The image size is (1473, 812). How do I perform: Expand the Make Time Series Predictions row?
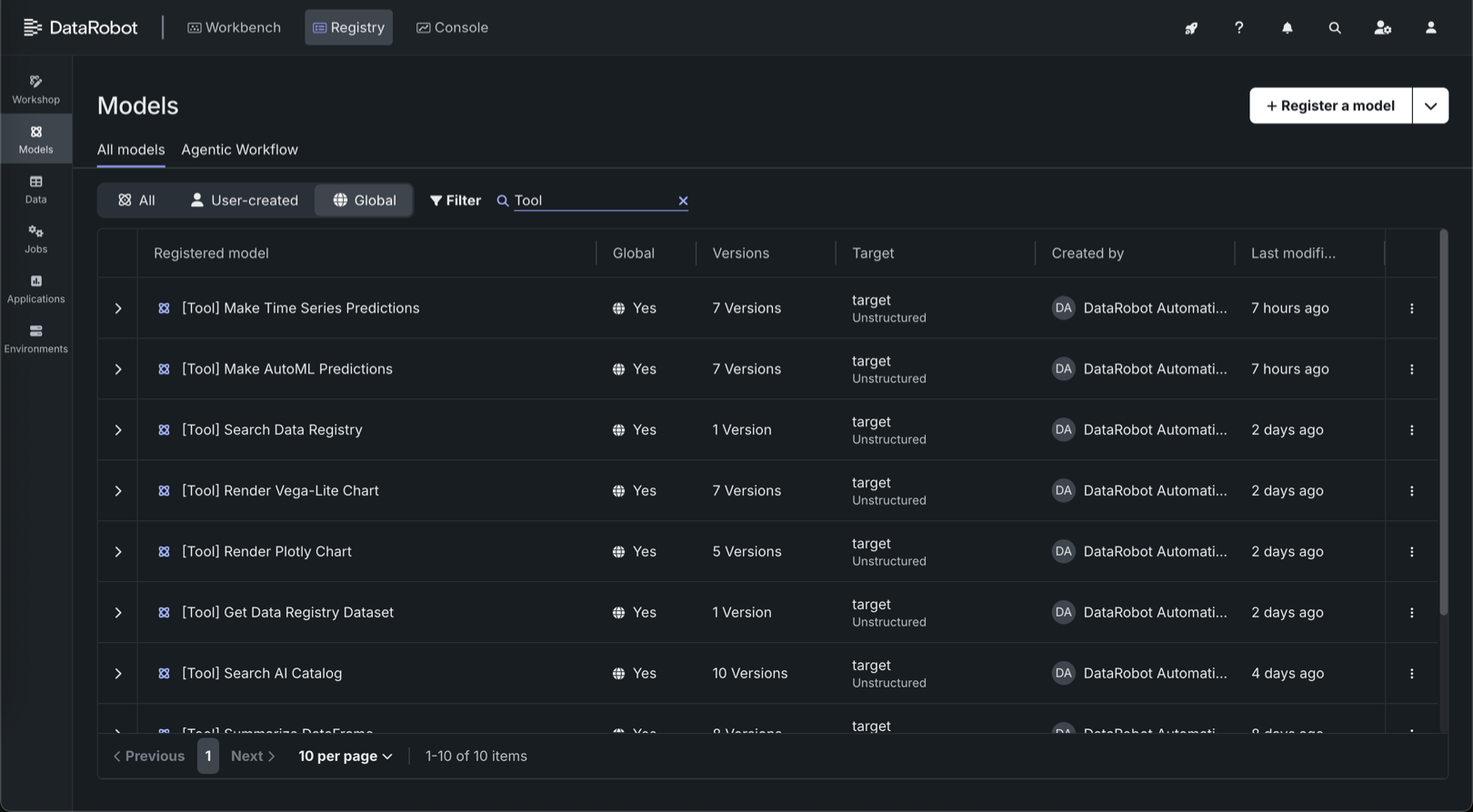coord(118,308)
